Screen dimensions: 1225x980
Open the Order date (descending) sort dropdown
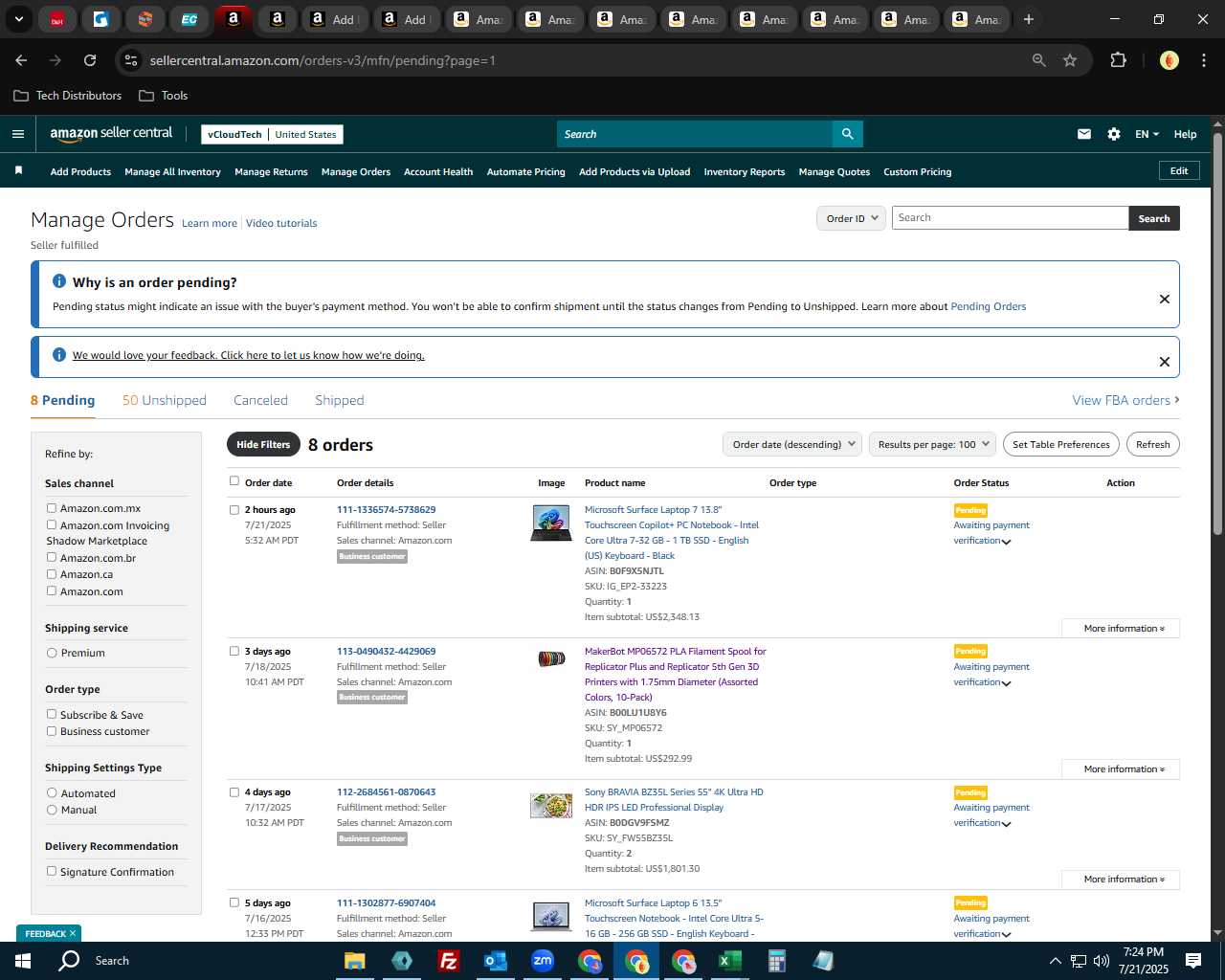pos(792,444)
